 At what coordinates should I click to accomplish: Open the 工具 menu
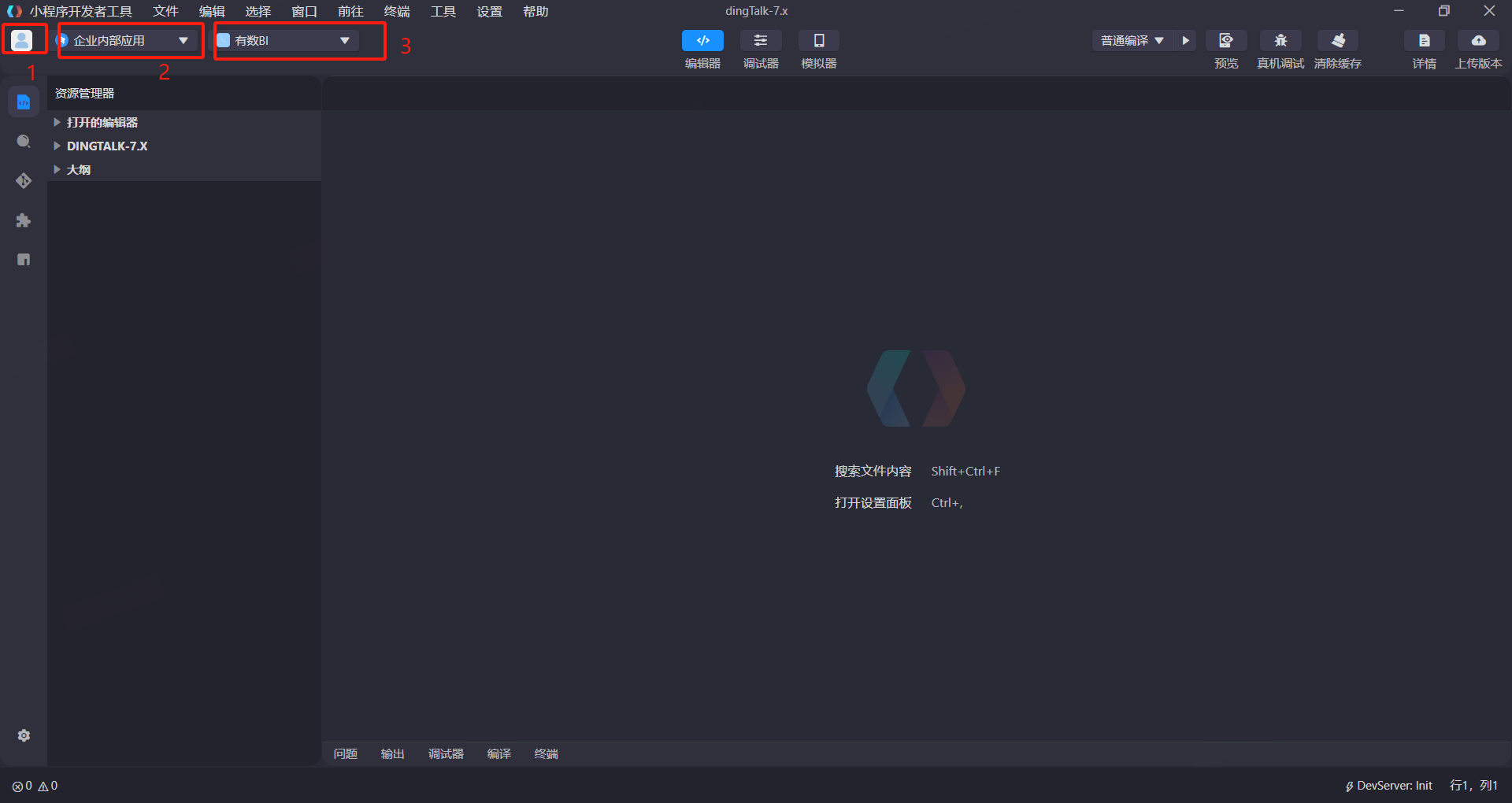(443, 12)
